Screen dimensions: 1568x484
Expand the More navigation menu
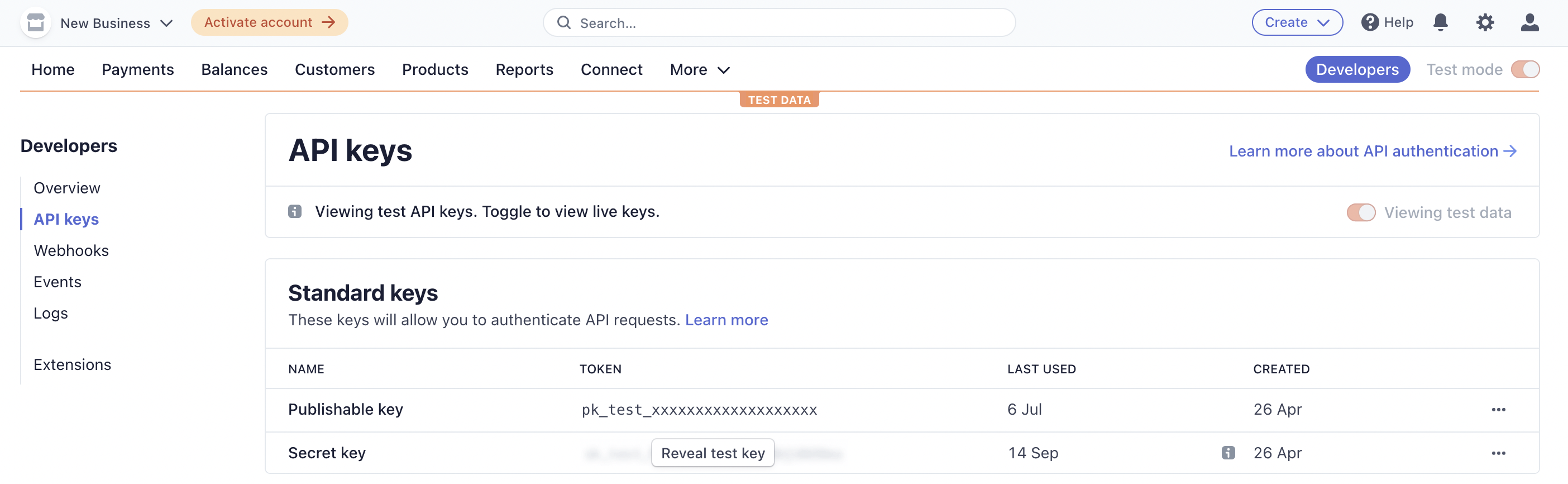(x=698, y=69)
